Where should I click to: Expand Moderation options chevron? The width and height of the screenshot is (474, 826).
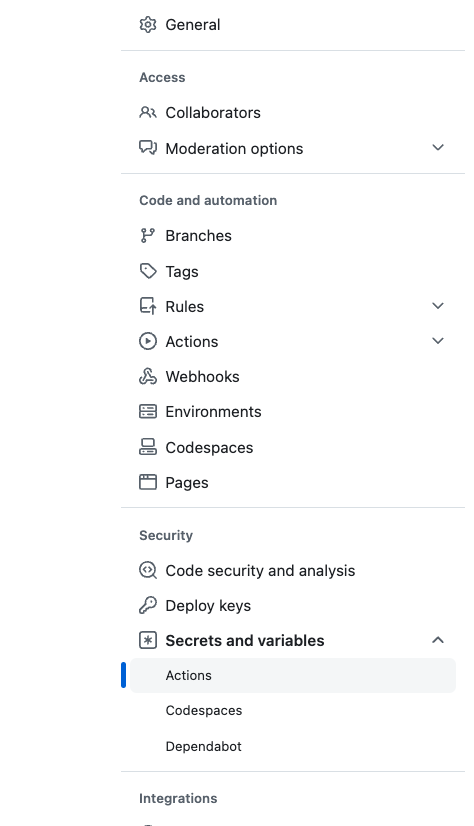coord(438,148)
